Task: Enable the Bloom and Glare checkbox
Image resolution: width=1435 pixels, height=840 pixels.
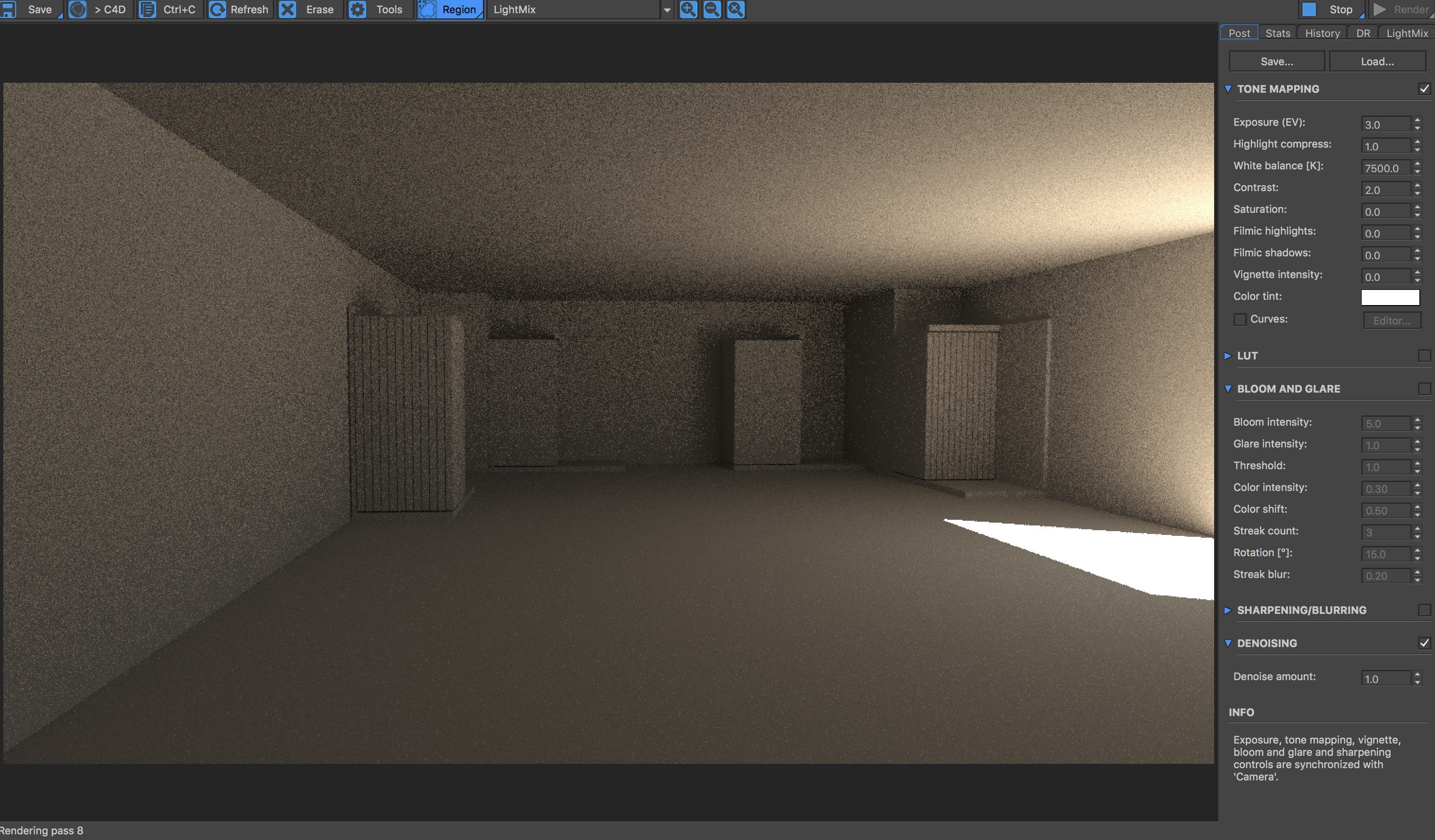Action: pyautogui.click(x=1424, y=389)
